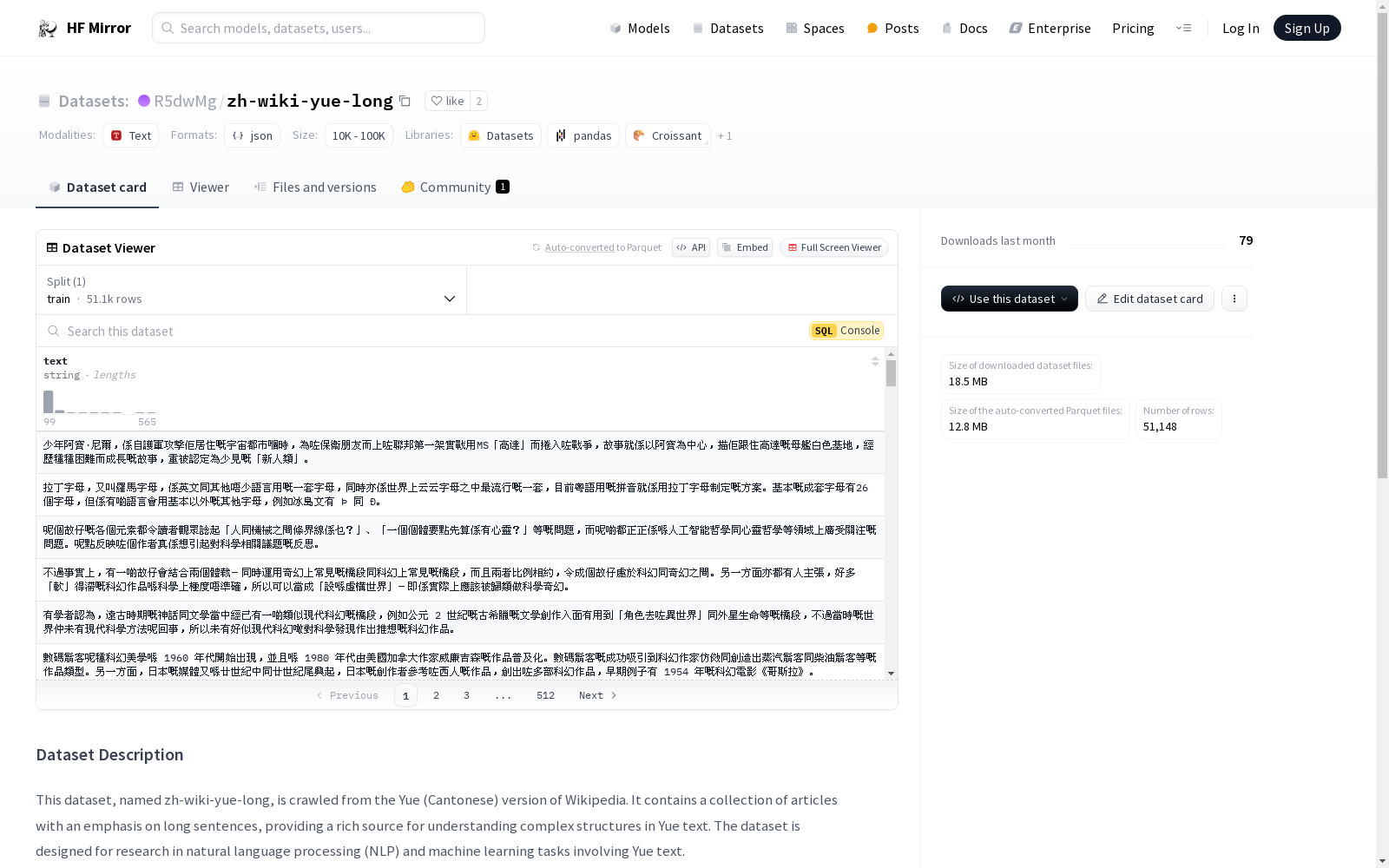This screenshot has height=868, width=1389.
Task: Click the text column header
Action: (x=56, y=361)
